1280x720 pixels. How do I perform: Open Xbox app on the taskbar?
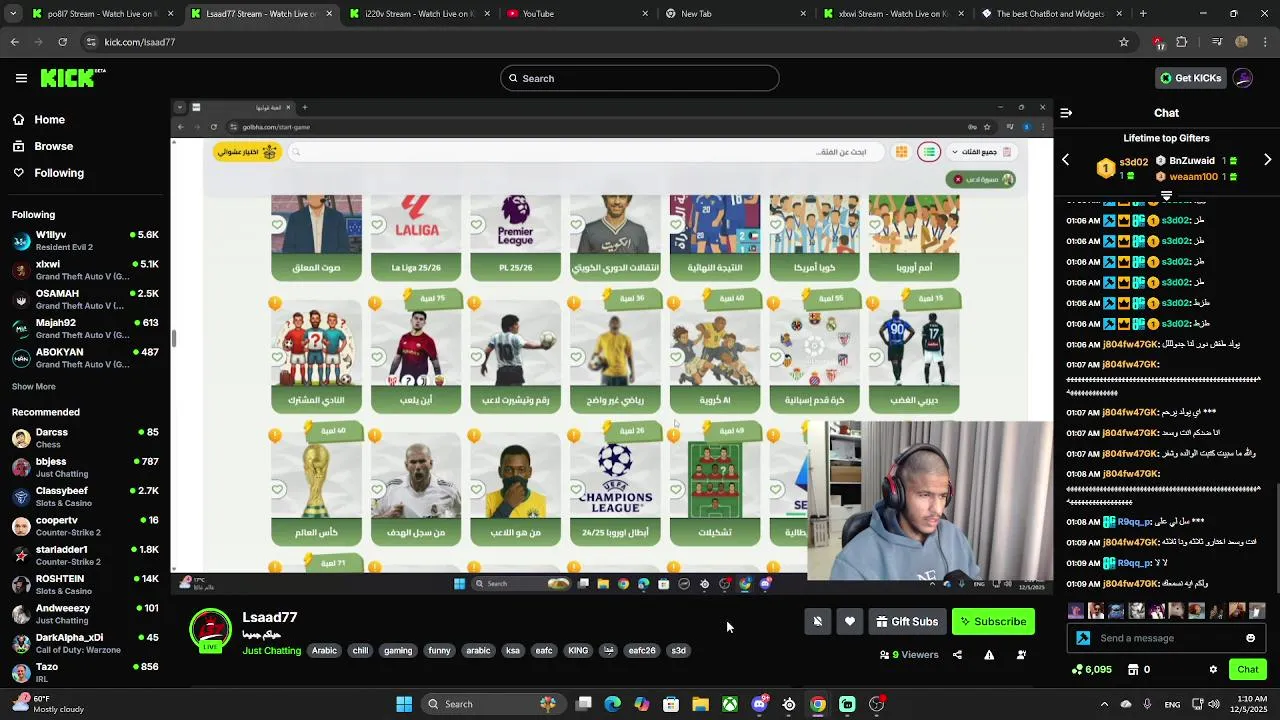coord(731,704)
